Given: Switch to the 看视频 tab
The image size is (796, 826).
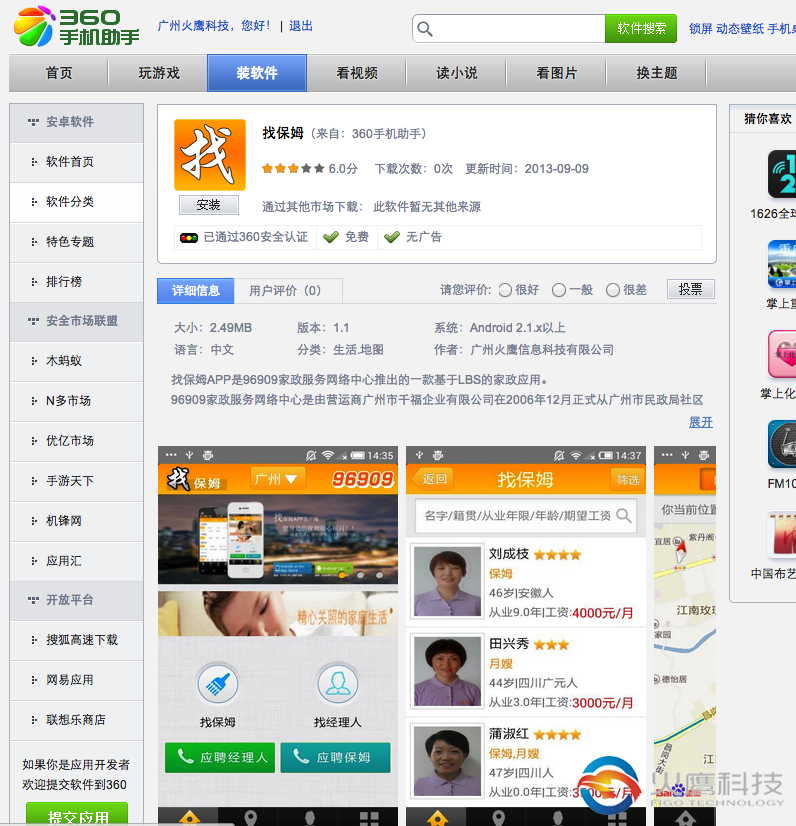Looking at the screenshot, I should pos(357,73).
